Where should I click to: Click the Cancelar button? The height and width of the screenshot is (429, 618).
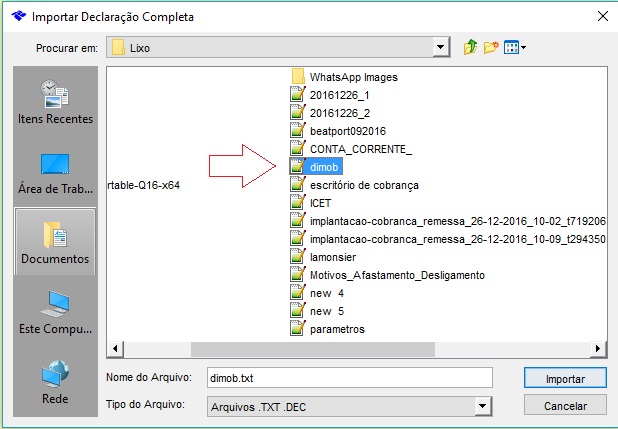click(564, 405)
